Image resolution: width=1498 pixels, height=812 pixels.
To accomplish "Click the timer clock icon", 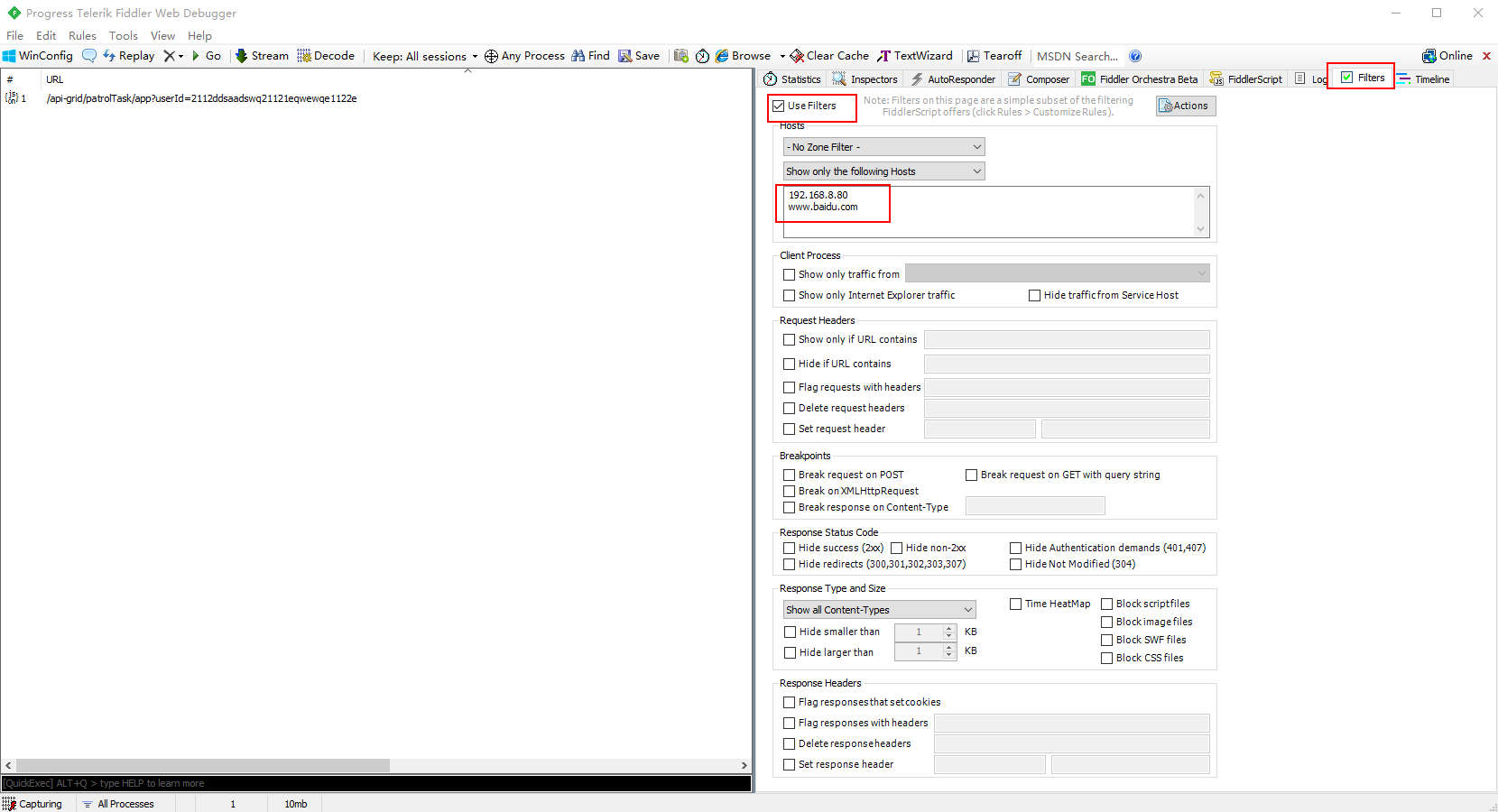I will [x=703, y=56].
